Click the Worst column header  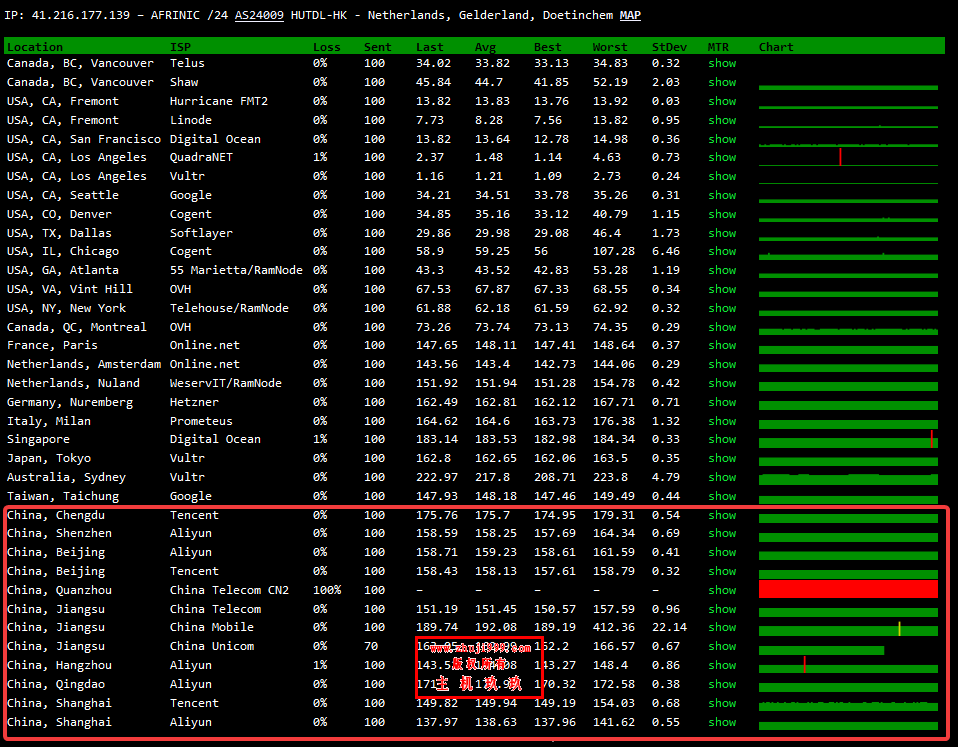coord(610,47)
